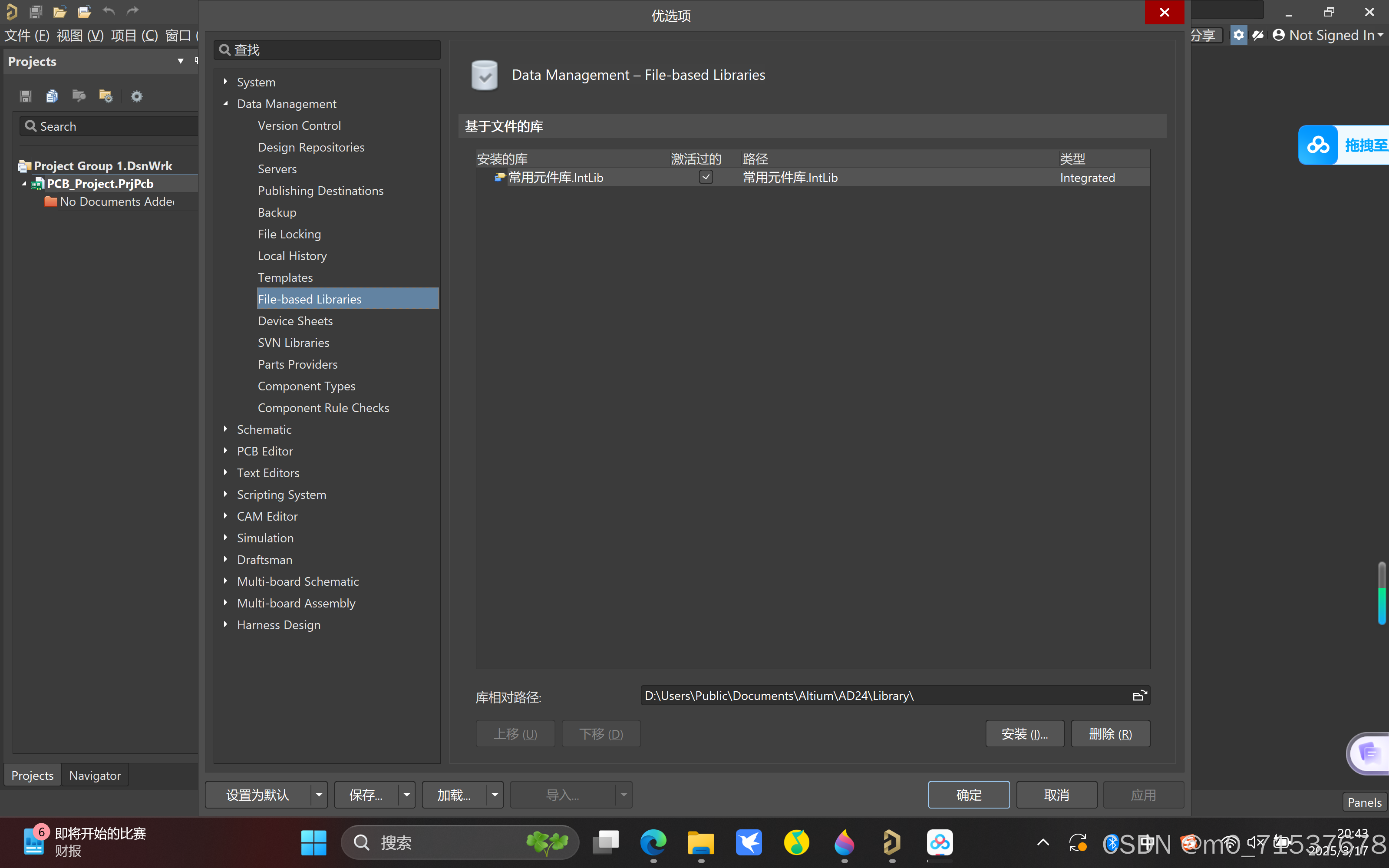1389x868 pixels.
Task: Uncheck activated checkbox for 常用元件库.IntLib
Action: coord(706,178)
